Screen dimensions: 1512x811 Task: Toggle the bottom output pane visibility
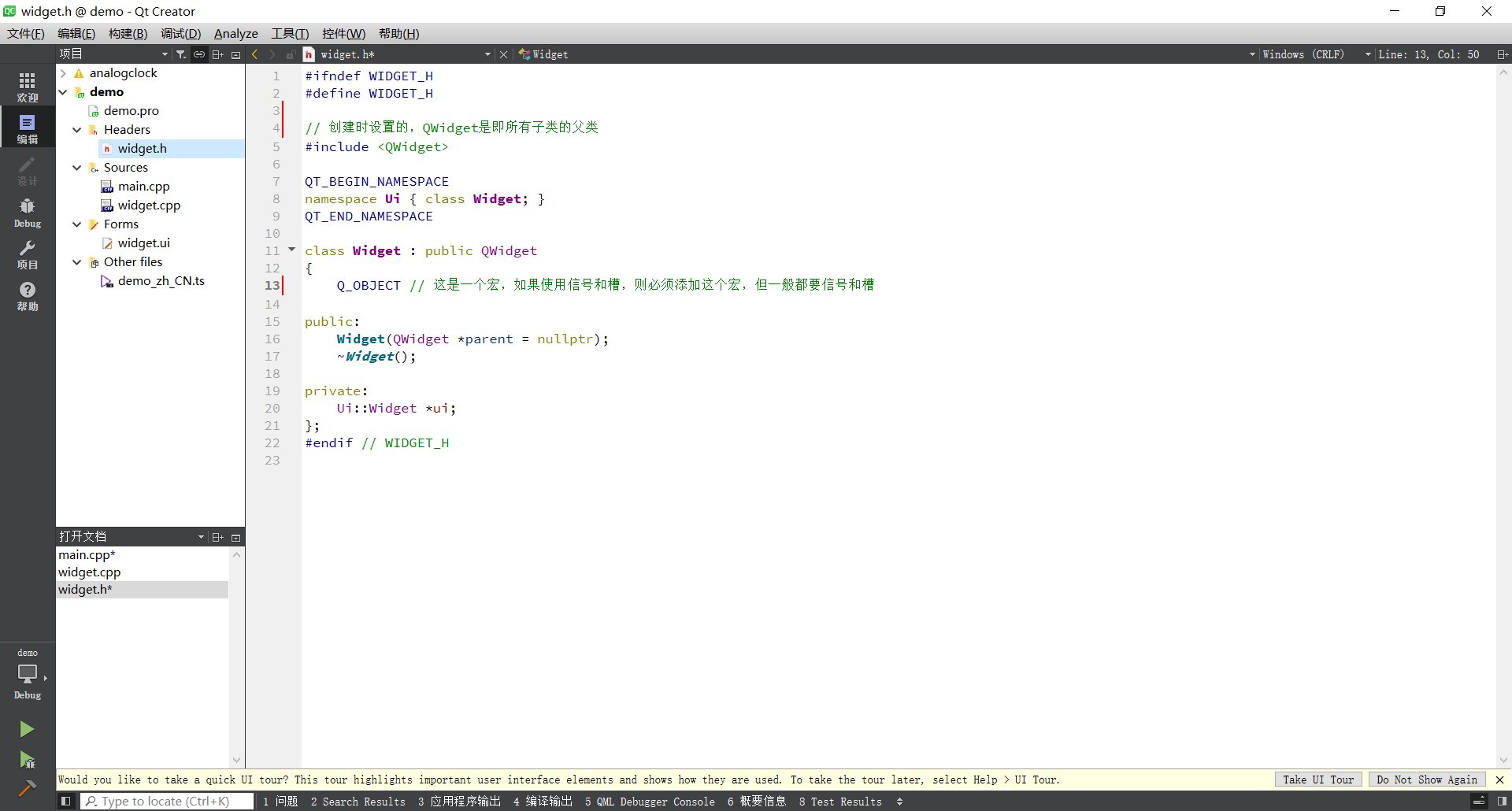pos(1479,802)
